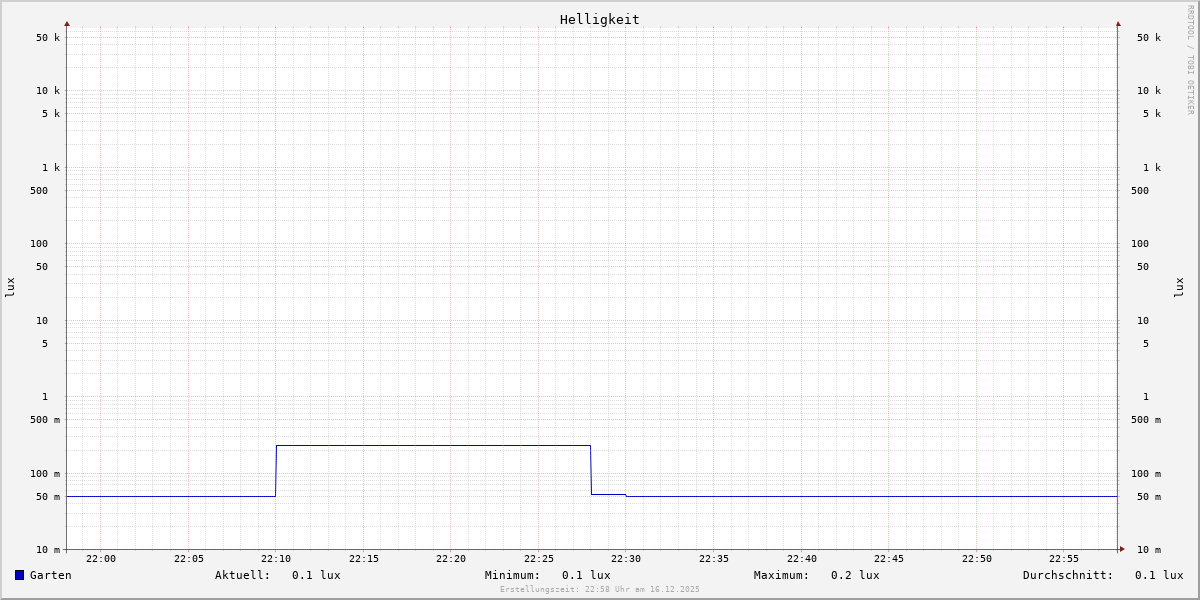1200x600 pixels.
Task: Select the 22:40 time axis label
Action: click(802, 559)
